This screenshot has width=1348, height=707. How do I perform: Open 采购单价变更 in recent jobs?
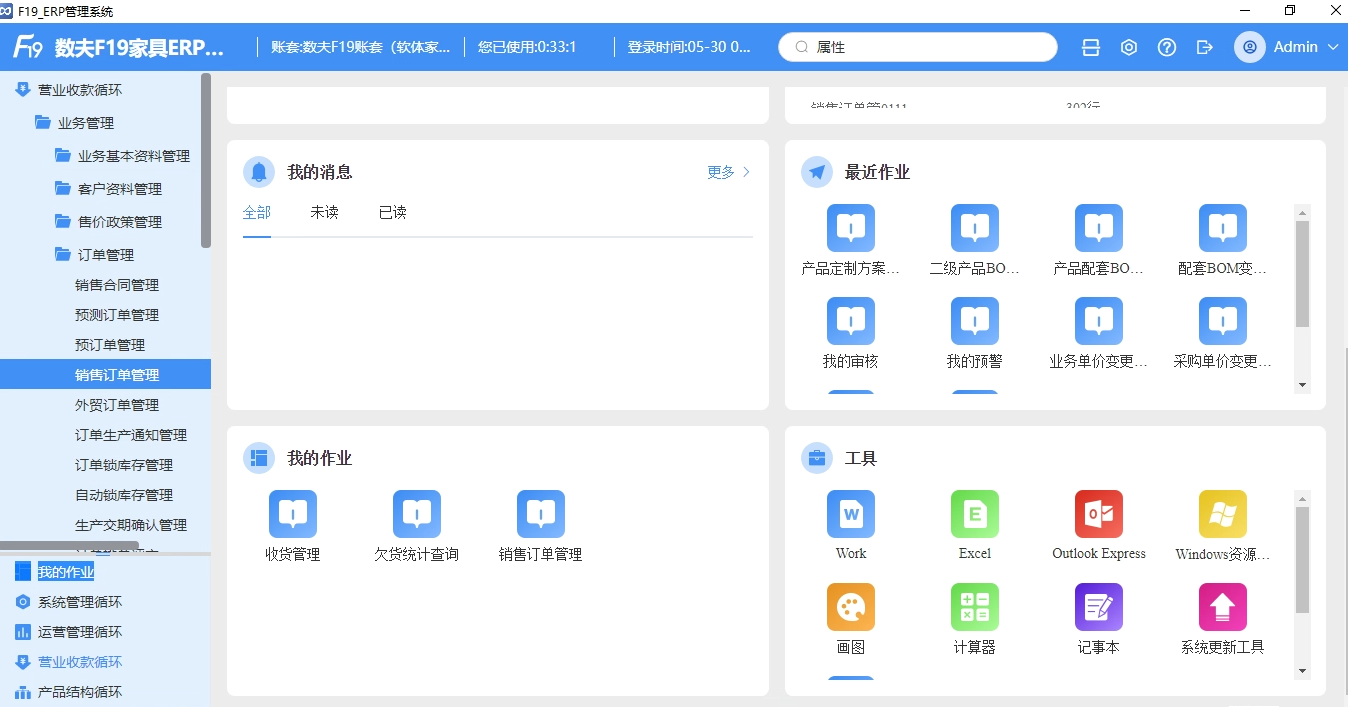(x=1223, y=321)
